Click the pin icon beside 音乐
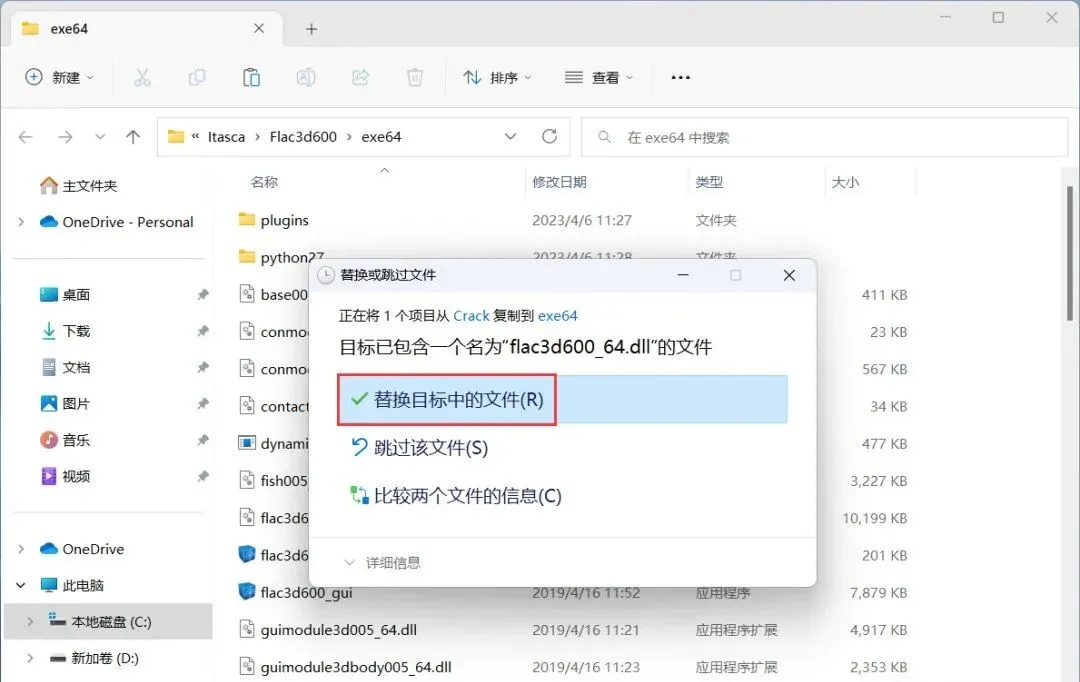 click(x=202, y=440)
